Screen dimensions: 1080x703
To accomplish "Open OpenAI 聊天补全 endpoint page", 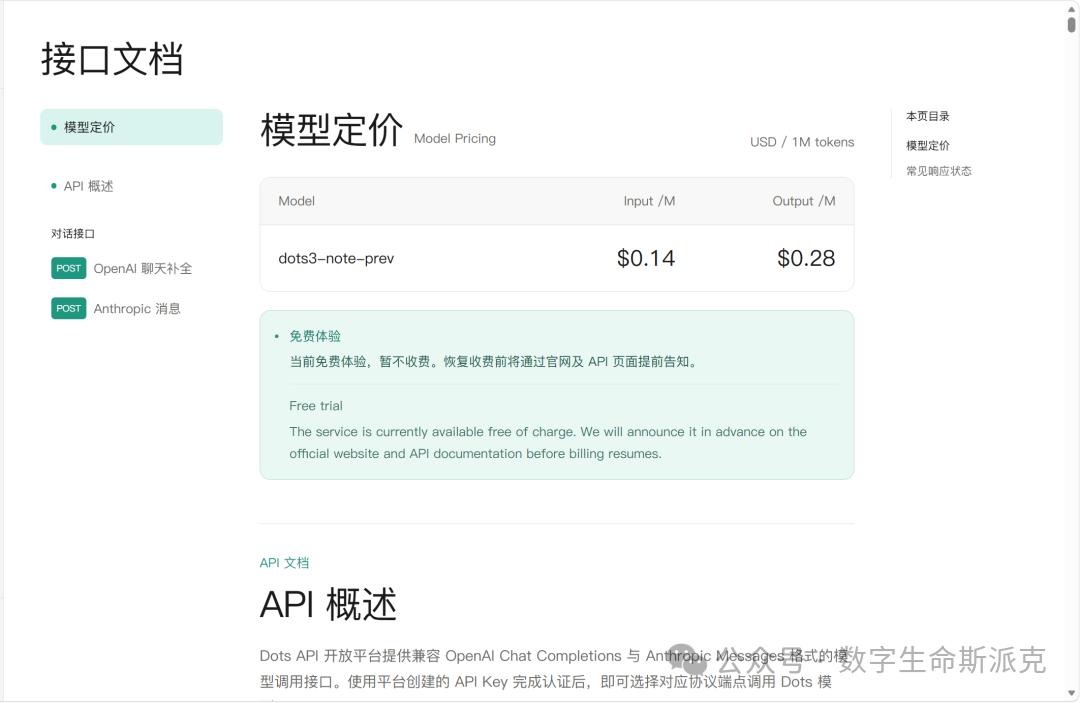I will pyautogui.click(x=143, y=269).
